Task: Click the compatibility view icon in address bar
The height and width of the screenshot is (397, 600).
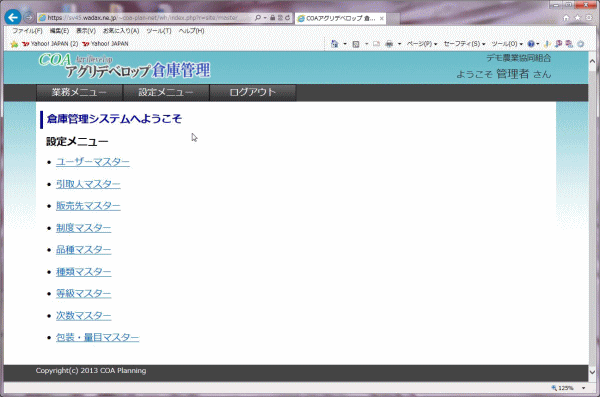Action: (x=280, y=18)
